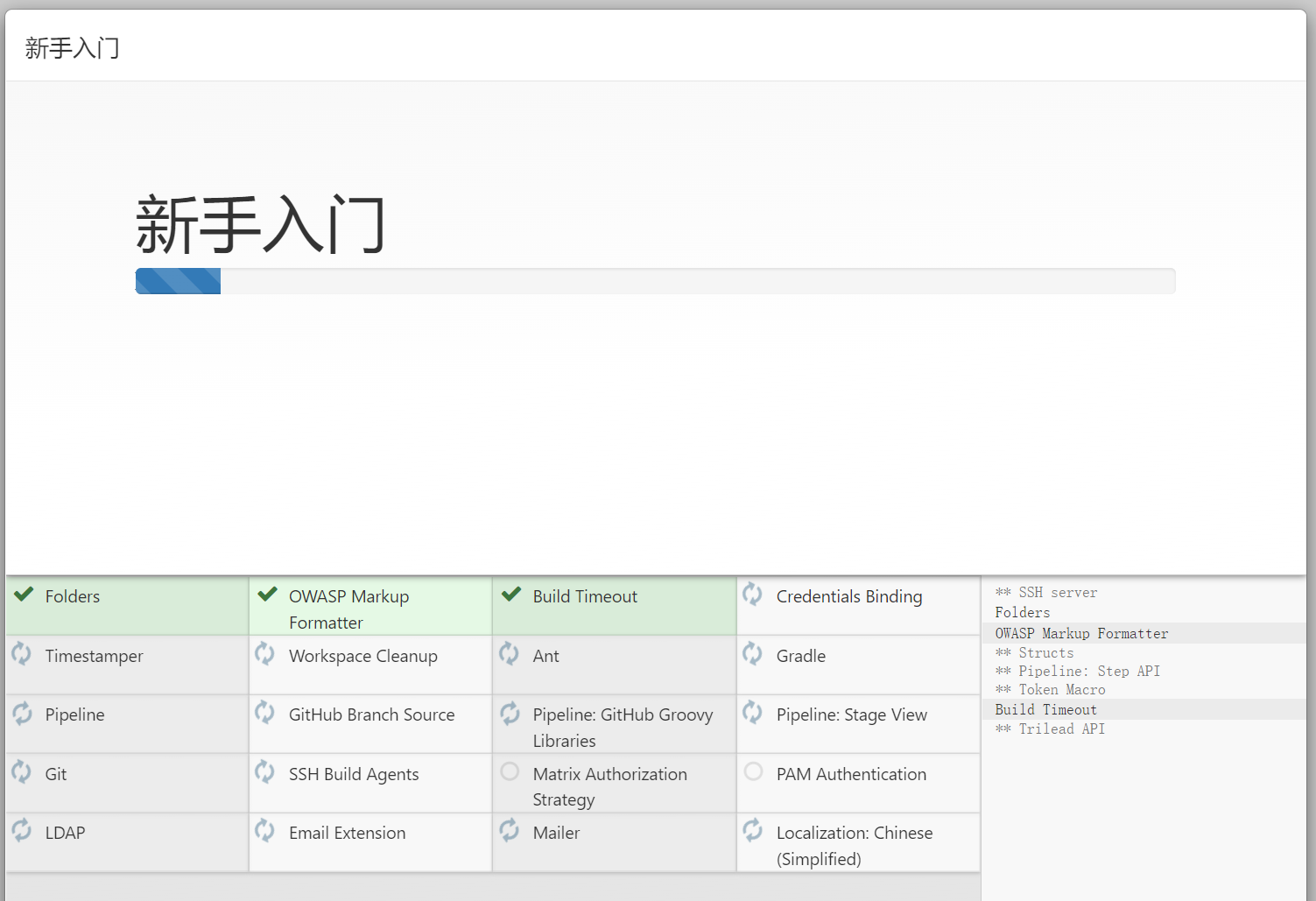This screenshot has height=901, width=1316.
Task: Select the OWASP Markup Formatter plugin label
Action: tap(349, 609)
